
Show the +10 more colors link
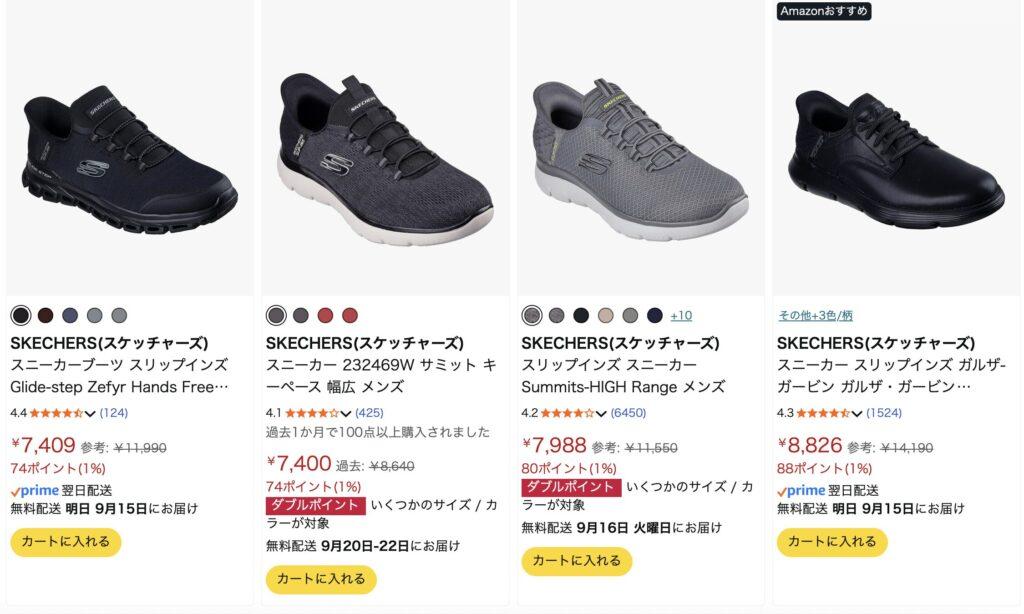pos(681,315)
